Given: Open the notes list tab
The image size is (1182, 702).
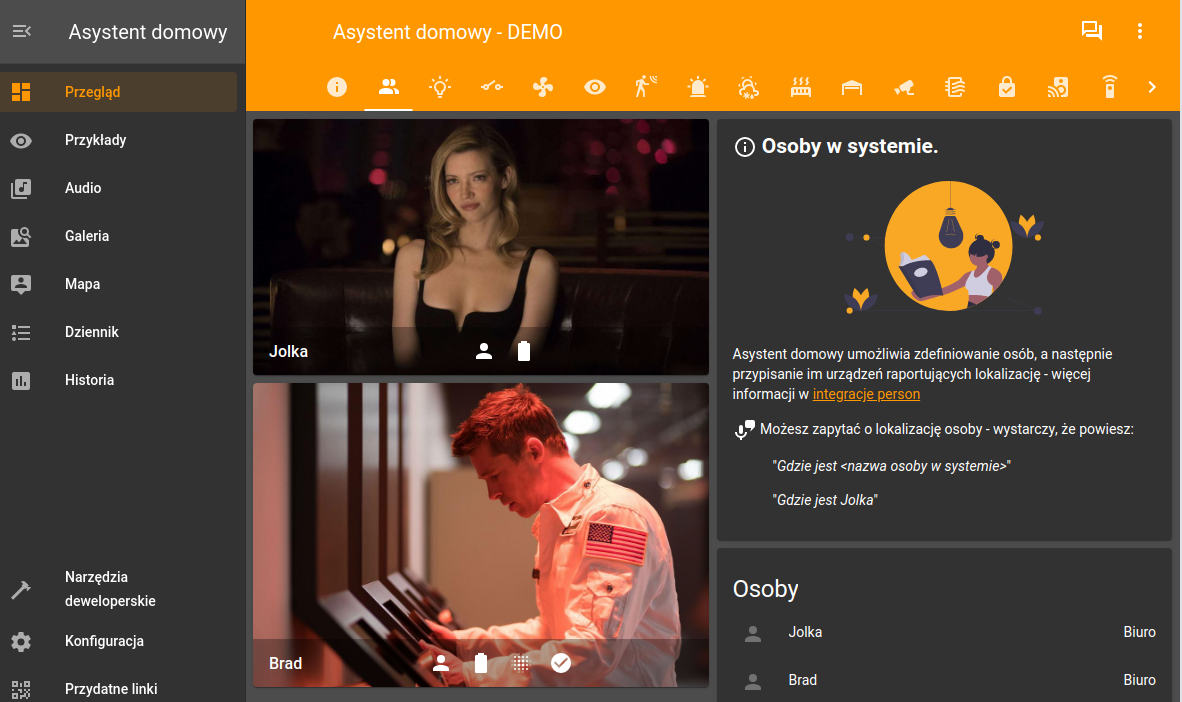Looking at the screenshot, I should tap(955, 87).
